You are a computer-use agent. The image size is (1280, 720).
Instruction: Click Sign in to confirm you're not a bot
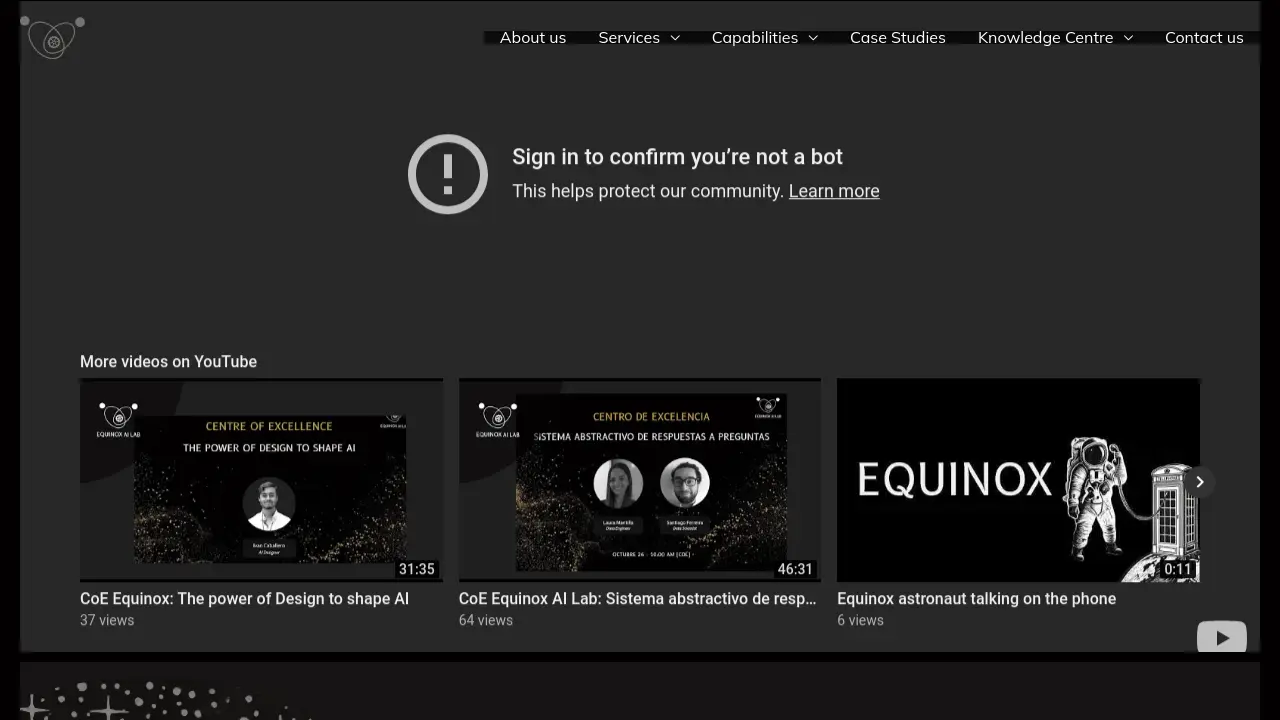pyautogui.click(x=677, y=157)
